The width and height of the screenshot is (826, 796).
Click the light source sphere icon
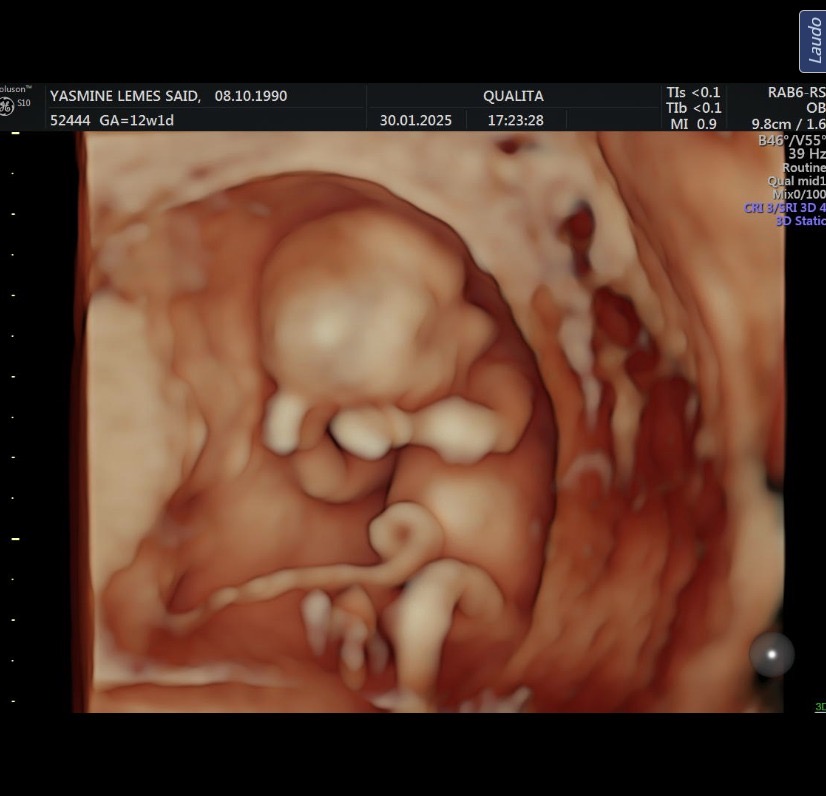[x=771, y=655]
